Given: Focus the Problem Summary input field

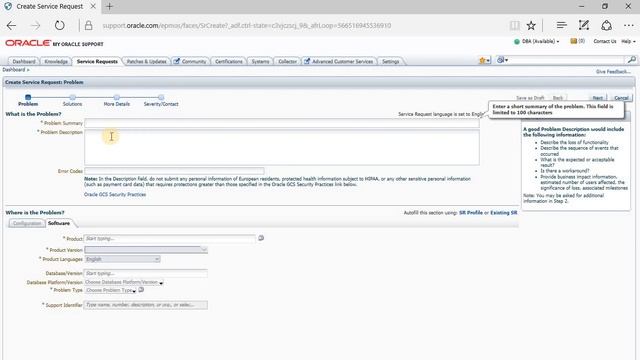Looking at the screenshot, I should [x=282, y=123].
